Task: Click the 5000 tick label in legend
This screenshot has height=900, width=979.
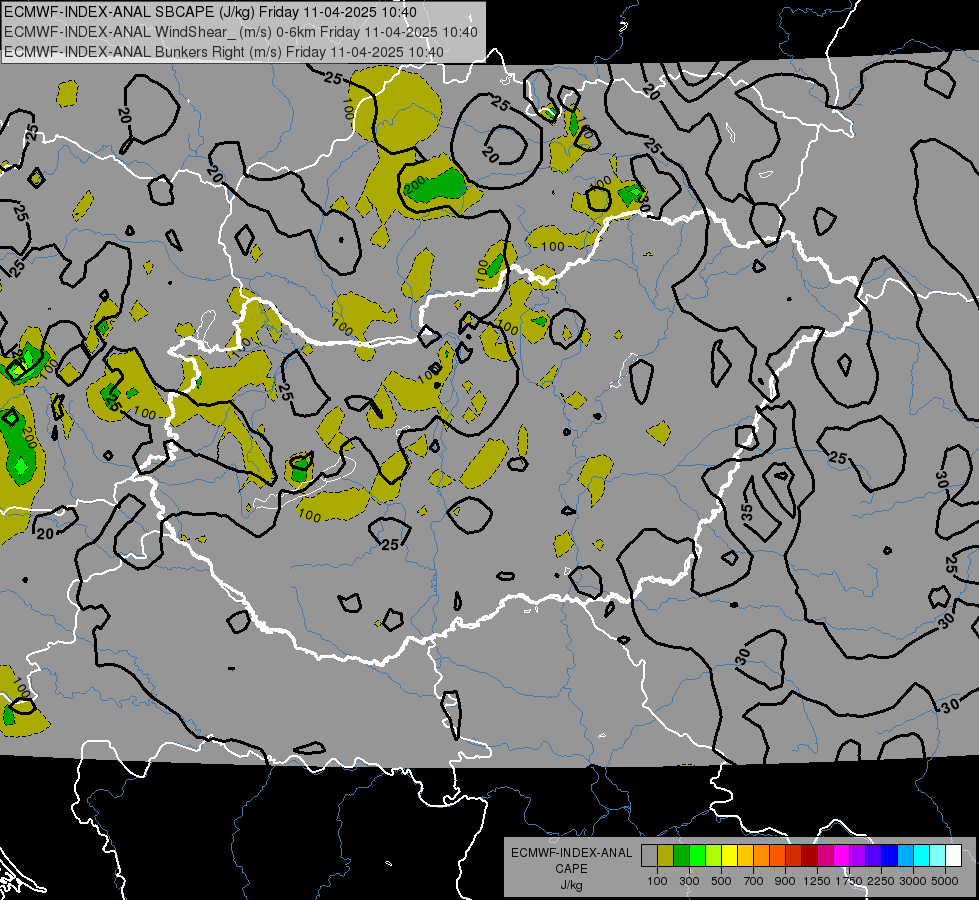Action: pos(945,881)
